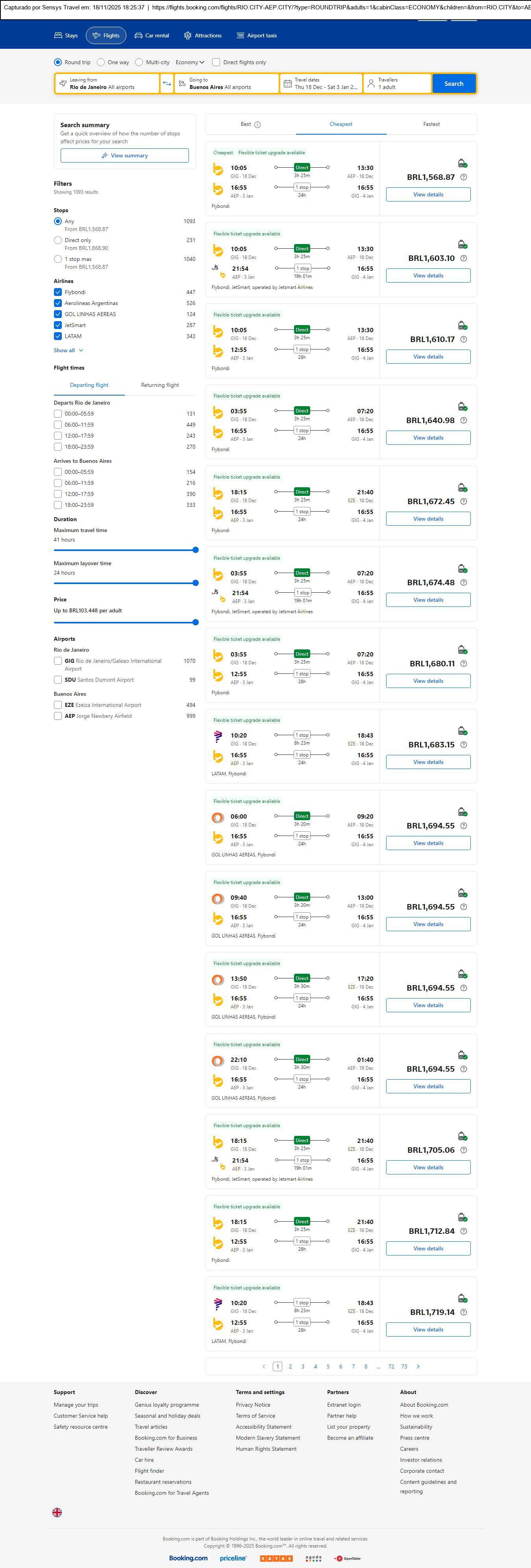Click the baggage icon above BRL1,683.15 price
This screenshot has width=531, height=1568.
click(462, 730)
